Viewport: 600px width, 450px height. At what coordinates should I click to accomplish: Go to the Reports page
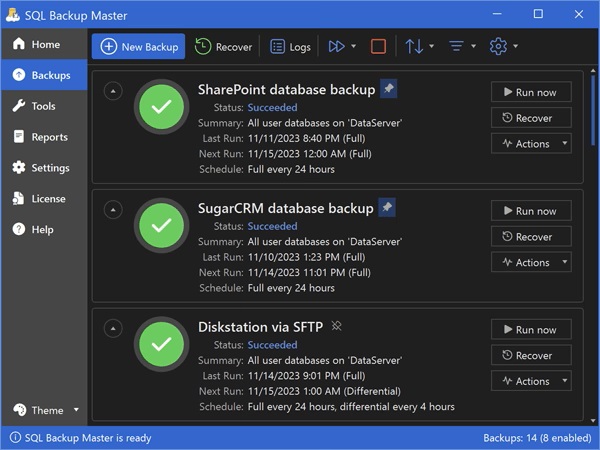(x=44, y=137)
